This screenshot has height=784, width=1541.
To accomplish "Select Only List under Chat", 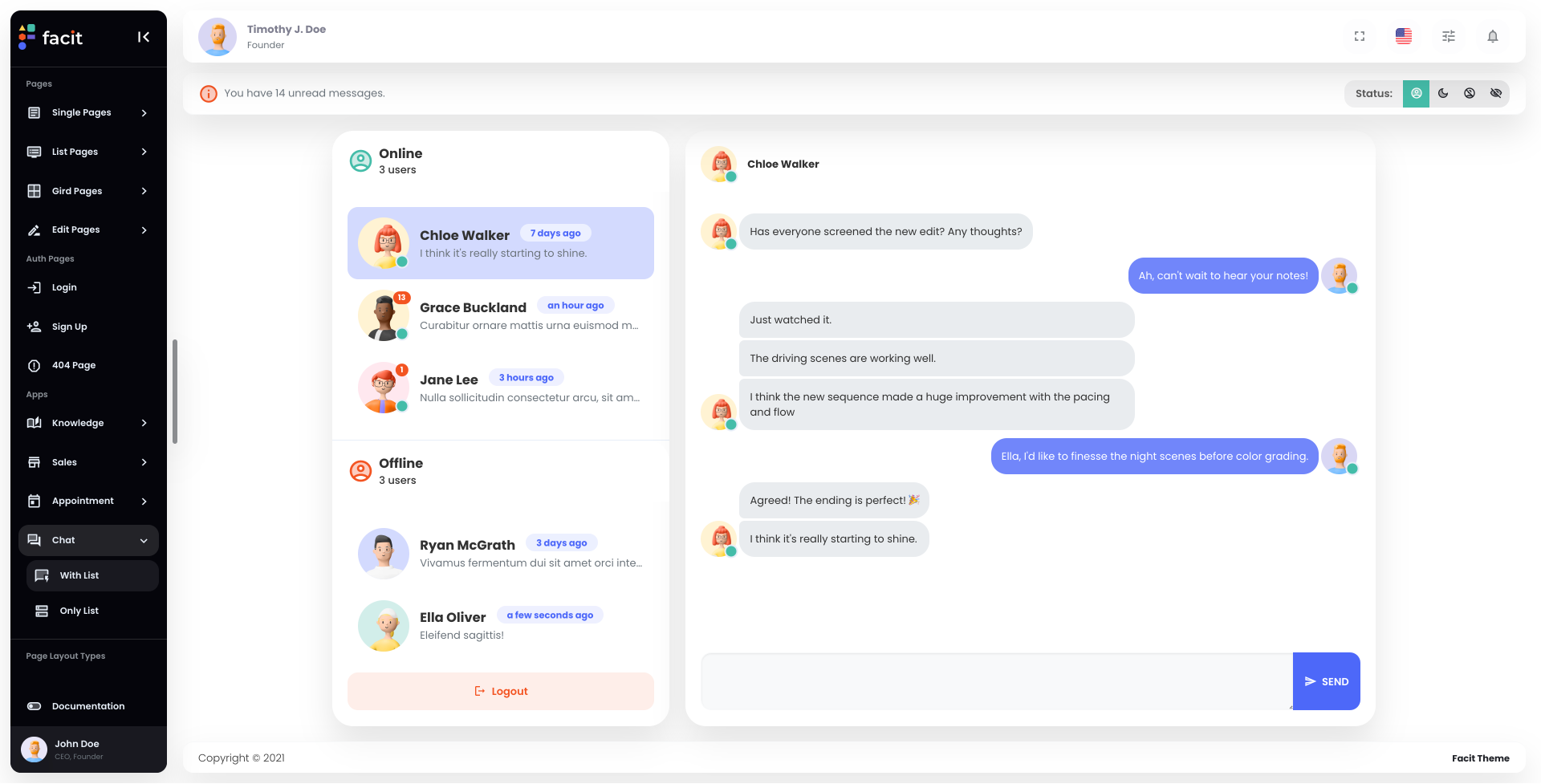I will (91, 611).
